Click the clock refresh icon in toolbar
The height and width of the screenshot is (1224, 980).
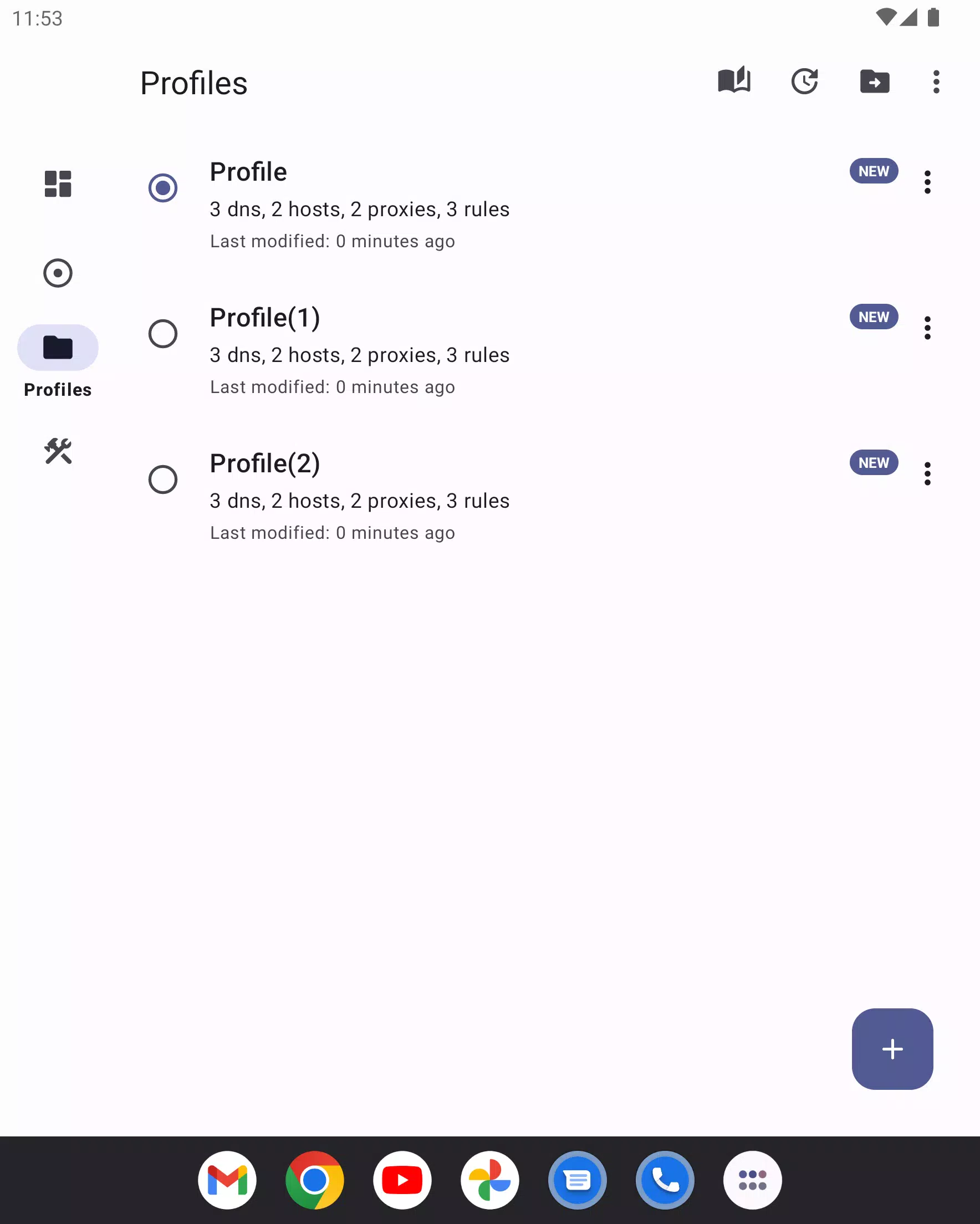tap(804, 81)
